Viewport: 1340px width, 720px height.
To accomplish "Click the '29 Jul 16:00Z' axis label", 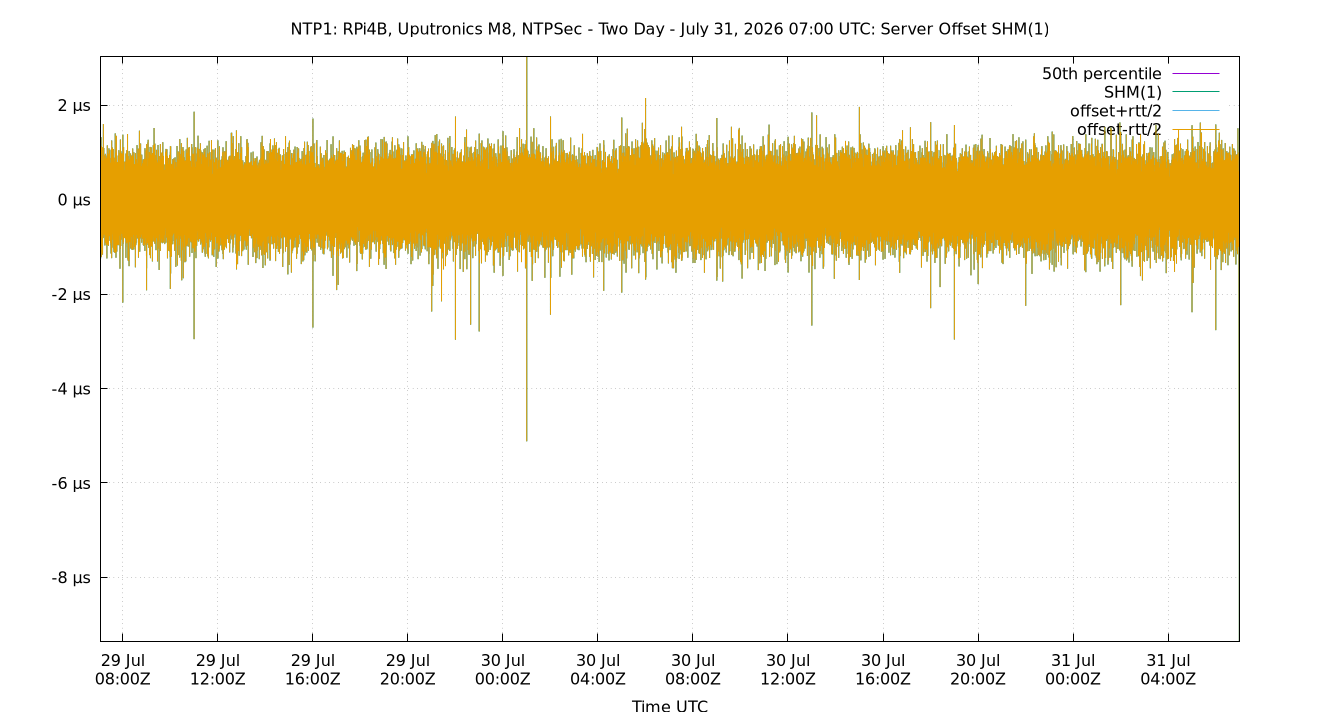I will (312, 669).
